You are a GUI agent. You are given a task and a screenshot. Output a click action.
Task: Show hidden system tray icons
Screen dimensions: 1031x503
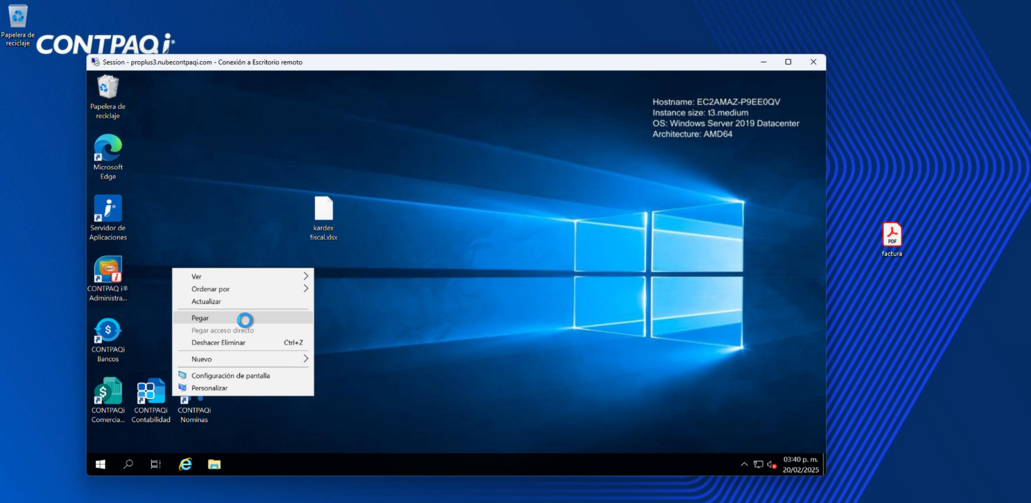(x=743, y=464)
